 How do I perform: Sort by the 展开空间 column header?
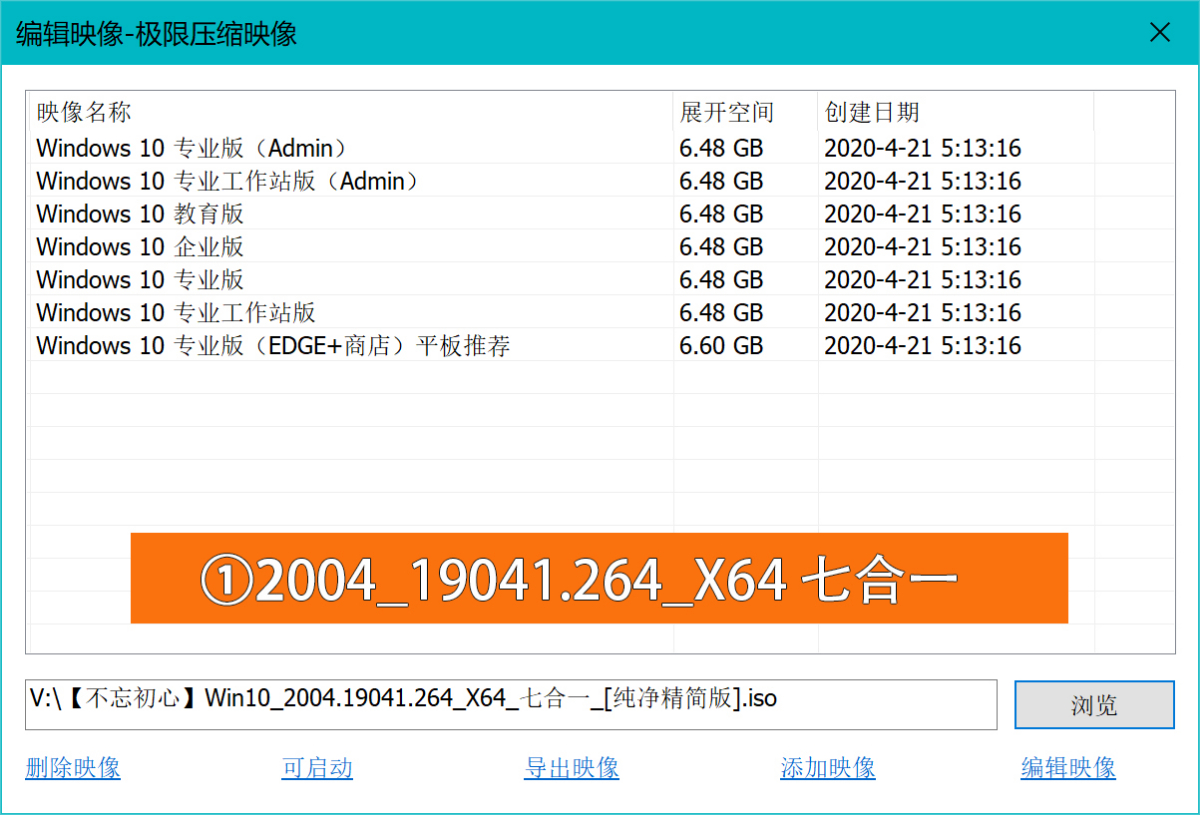click(x=727, y=112)
